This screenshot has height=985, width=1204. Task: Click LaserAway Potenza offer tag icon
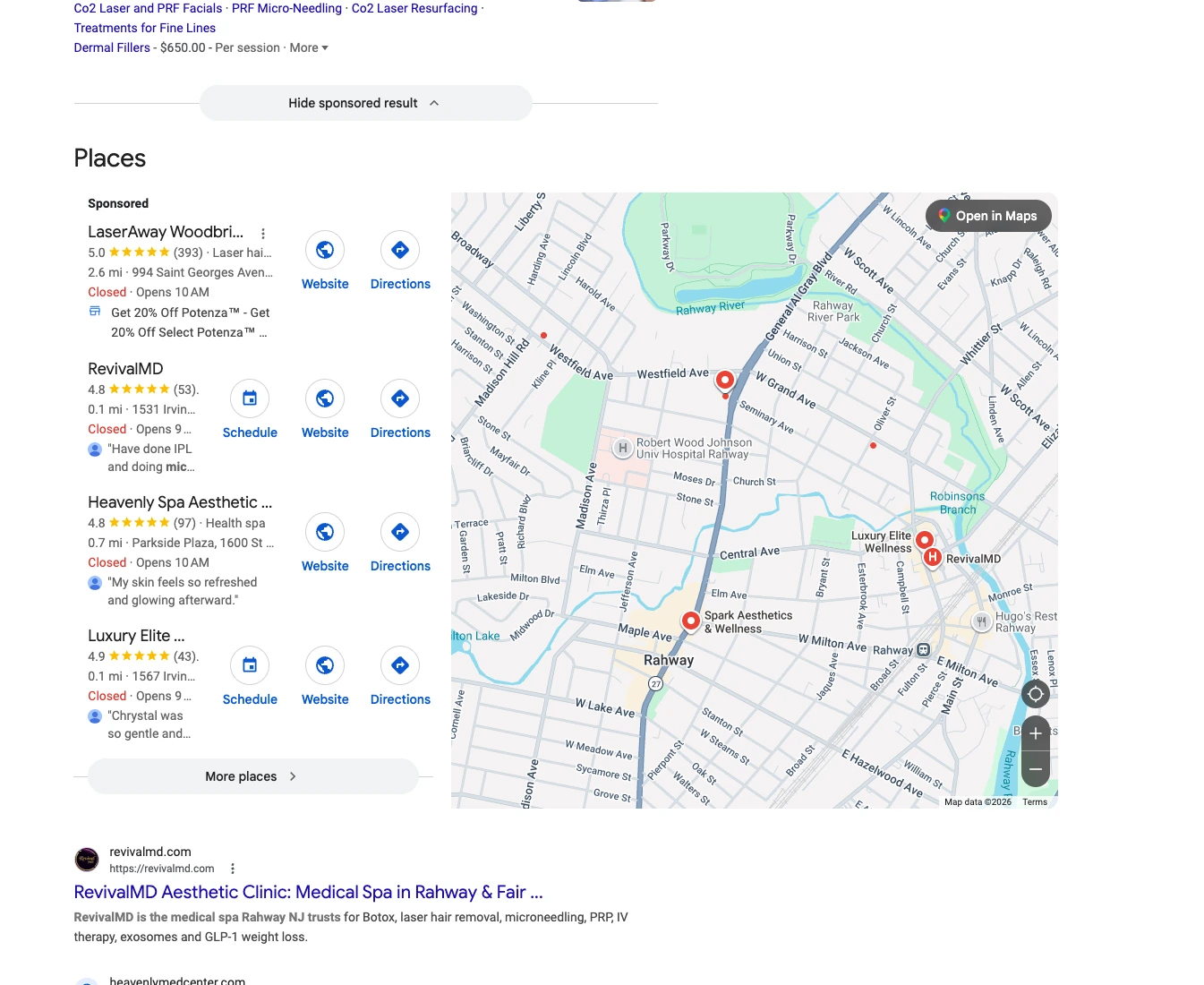[95, 312]
